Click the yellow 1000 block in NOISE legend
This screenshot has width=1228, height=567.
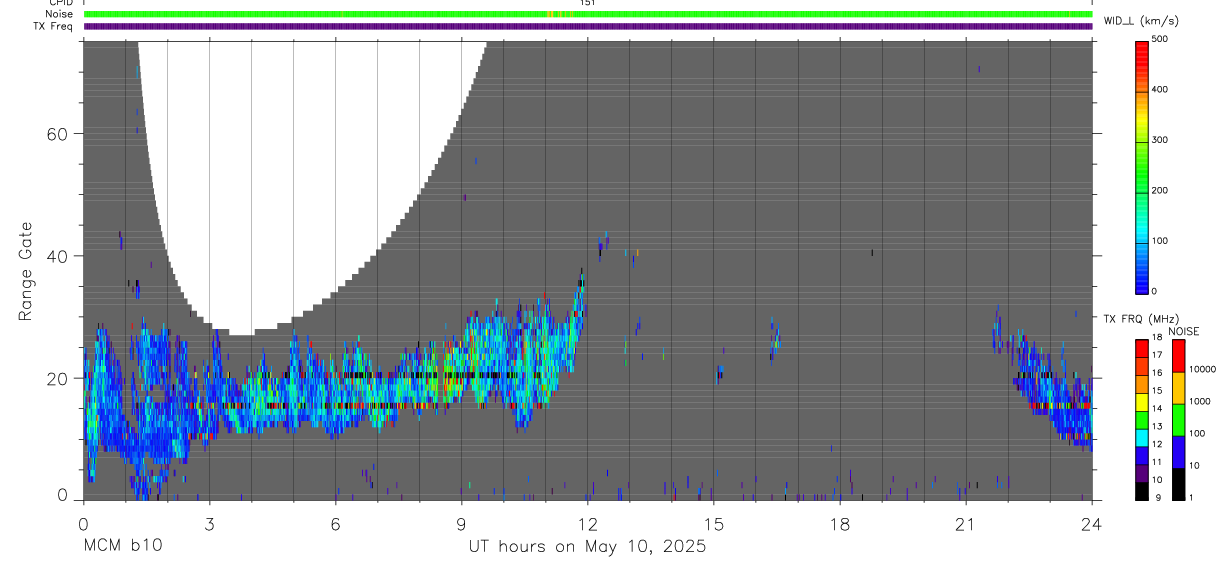1178,388
